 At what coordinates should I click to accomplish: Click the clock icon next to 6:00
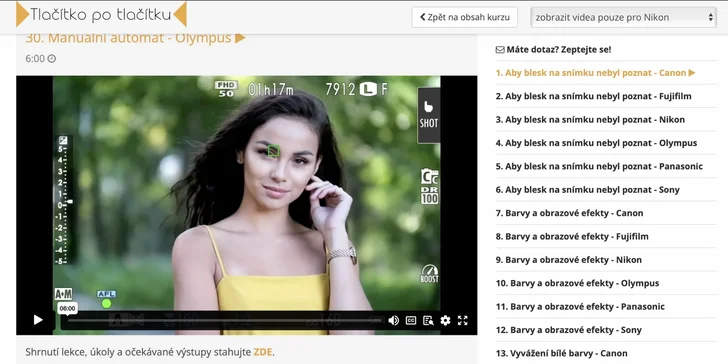click(52, 58)
